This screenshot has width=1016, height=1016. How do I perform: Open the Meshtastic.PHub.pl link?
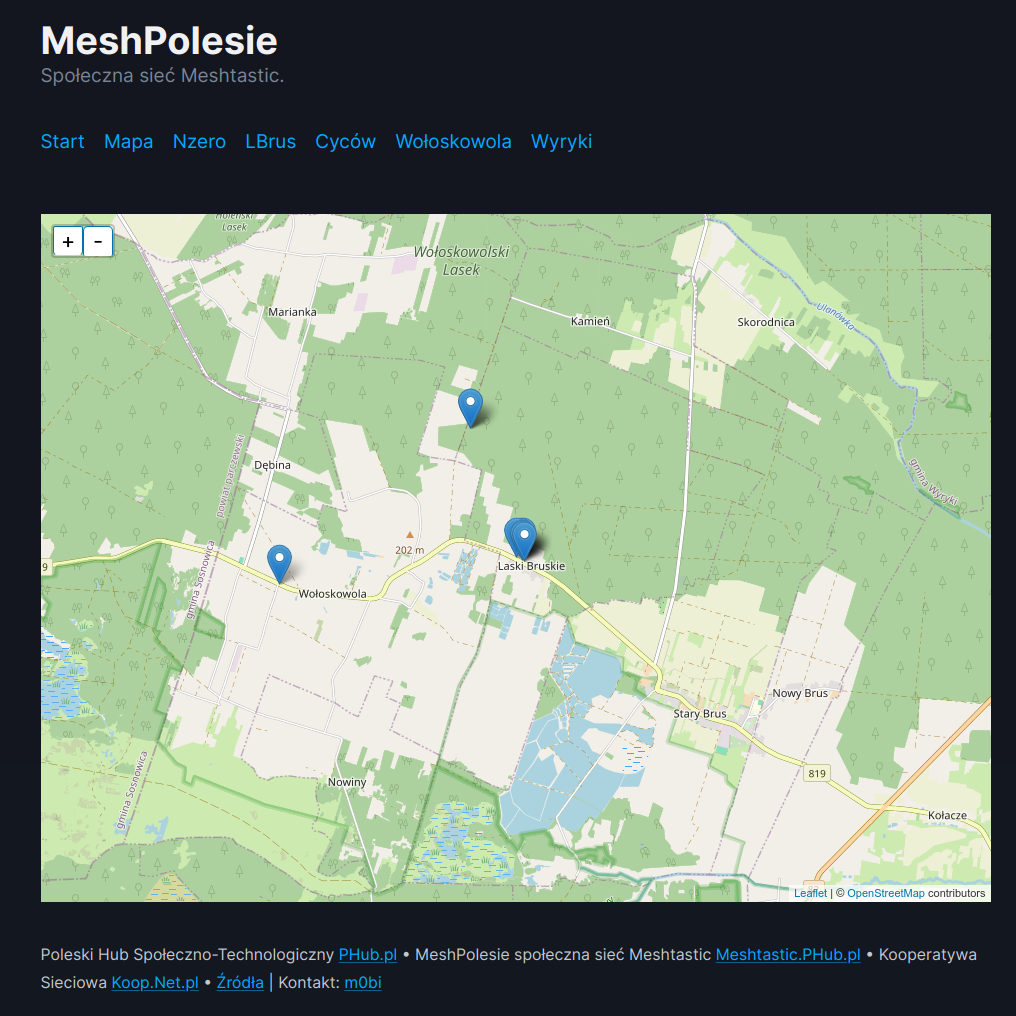pos(788,955)
